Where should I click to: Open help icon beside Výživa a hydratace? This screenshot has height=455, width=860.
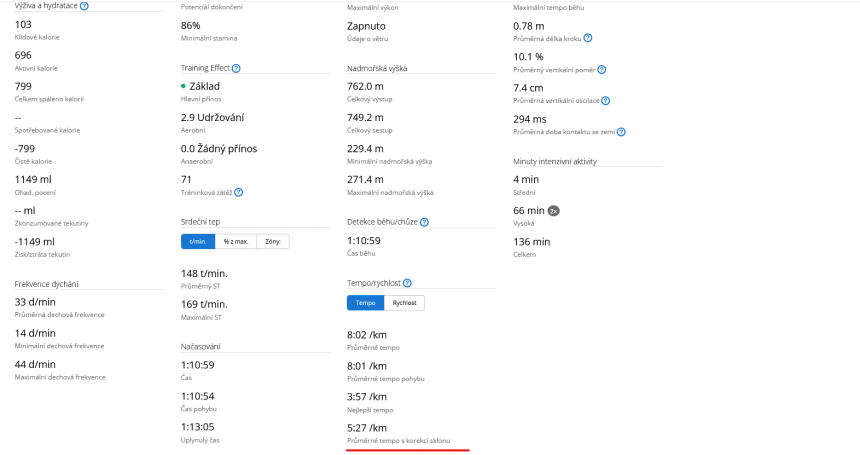pos(84,6)
